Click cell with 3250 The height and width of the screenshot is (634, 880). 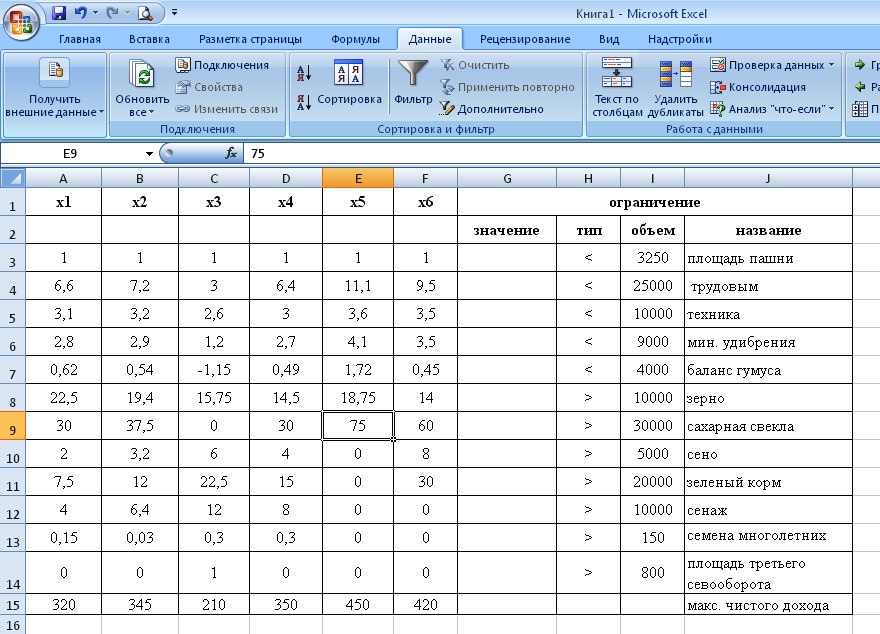click(x=652, y=258)
